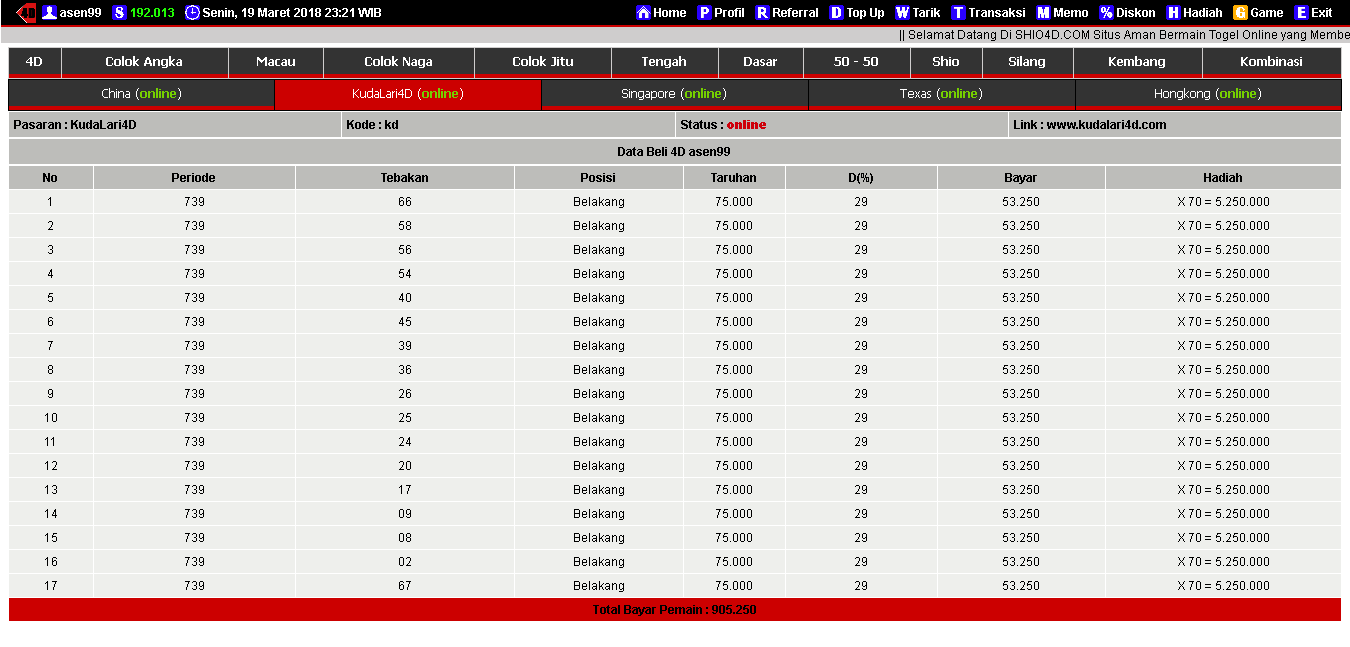Screen dimensions: 1350x647
Task: Click the Tarik W icon
Action: point(902,13)
